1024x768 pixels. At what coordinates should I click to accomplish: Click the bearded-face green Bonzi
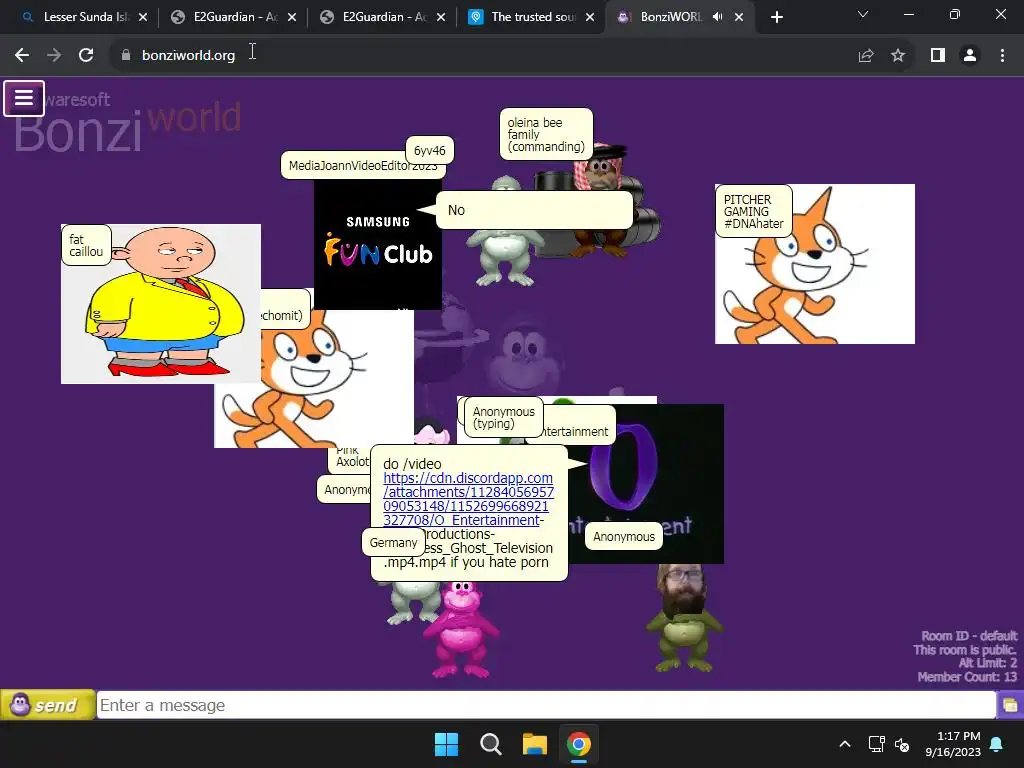pos(684,618)
